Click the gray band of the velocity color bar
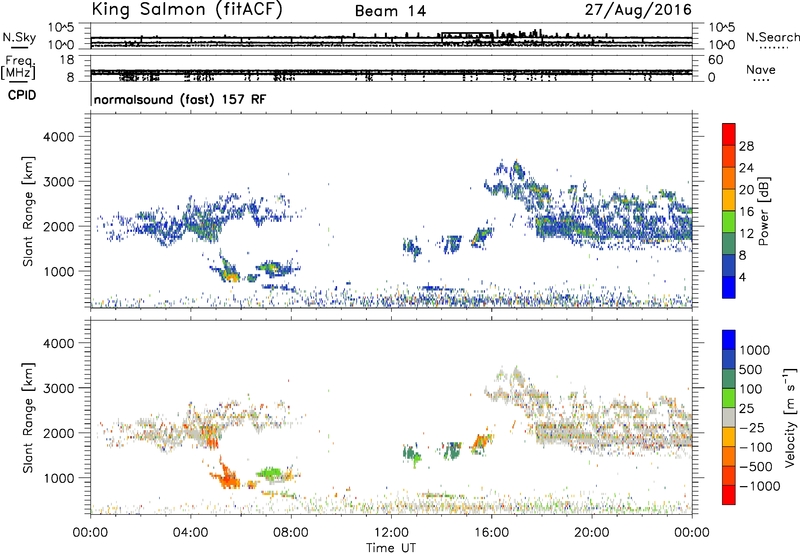Image resolution: width=800 pixels, height=554 pixels. point(729,418)
